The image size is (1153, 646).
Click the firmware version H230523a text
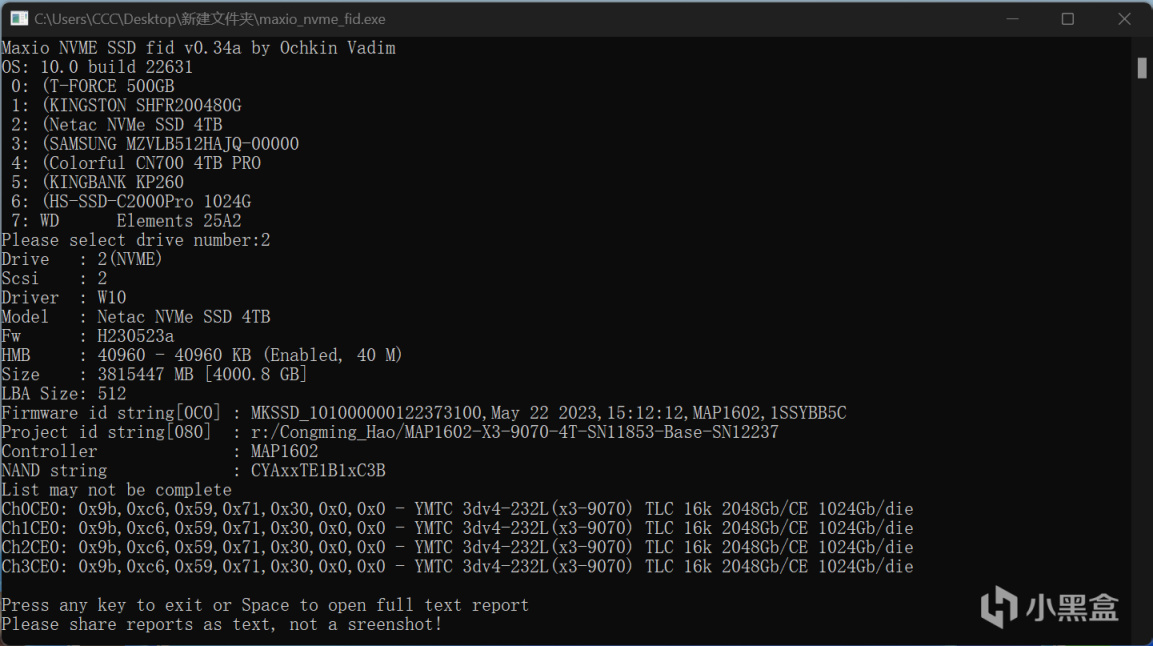pyautogui.click(x=135, y=336)
